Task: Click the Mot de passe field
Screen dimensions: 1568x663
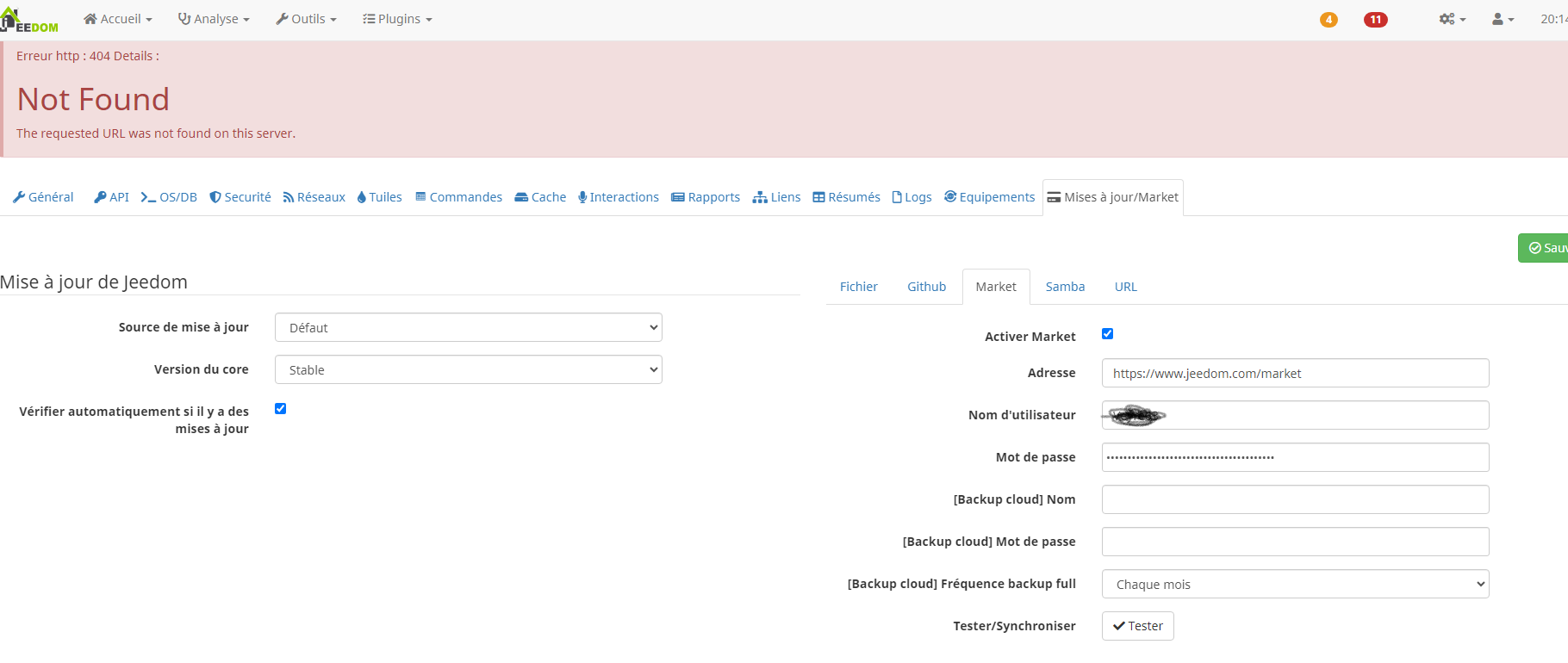Action: [1296, 457]
